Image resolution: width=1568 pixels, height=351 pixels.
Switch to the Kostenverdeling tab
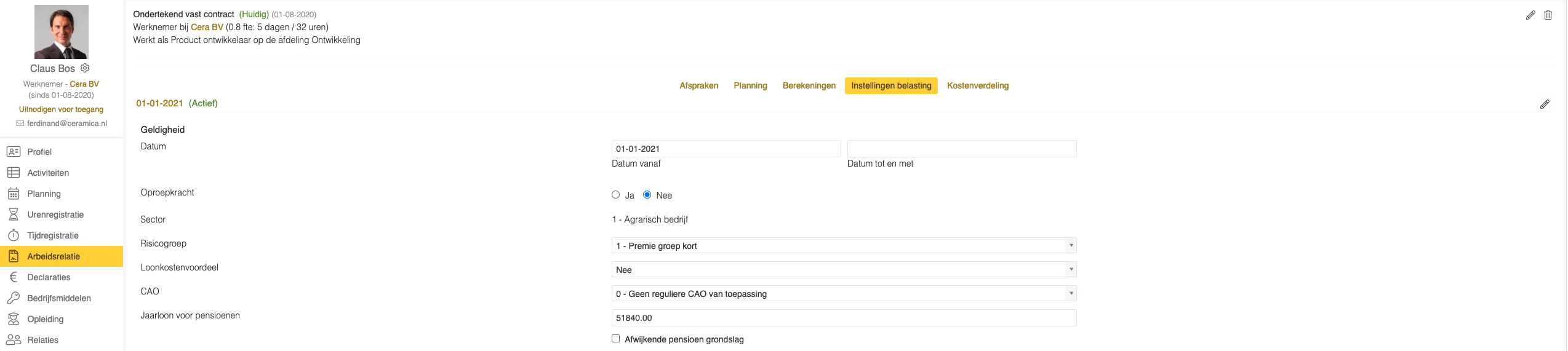[977, 85]
